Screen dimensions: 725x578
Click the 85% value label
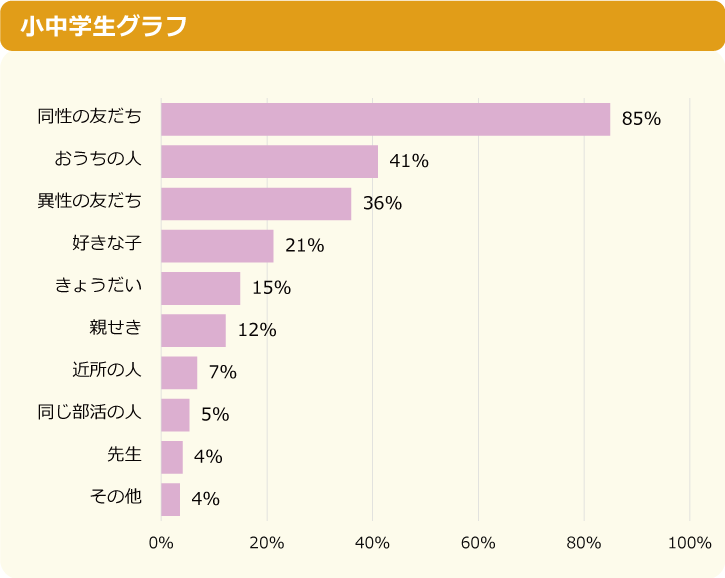click(x=641, y=119)
